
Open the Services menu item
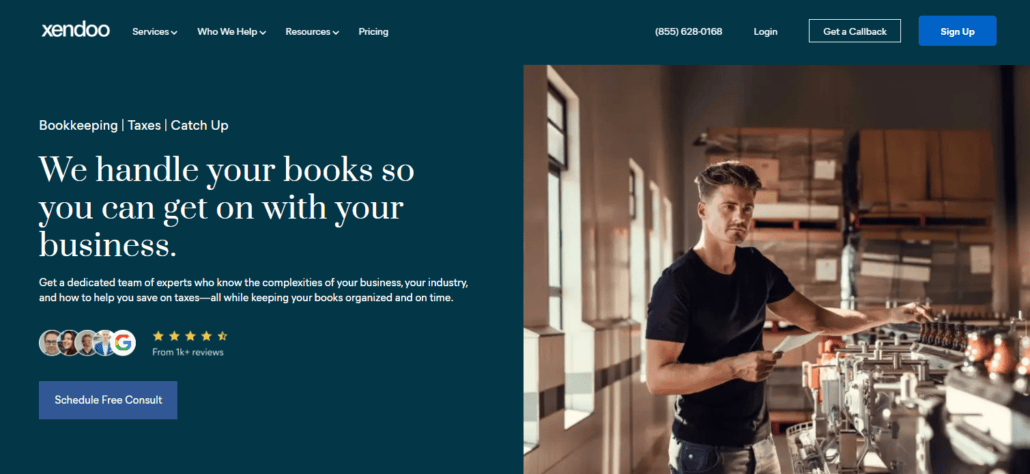(154, 32)
